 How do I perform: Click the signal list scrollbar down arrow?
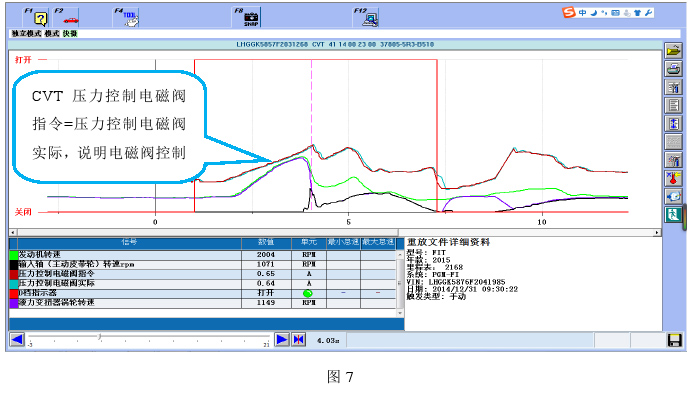tap(400, 313)
